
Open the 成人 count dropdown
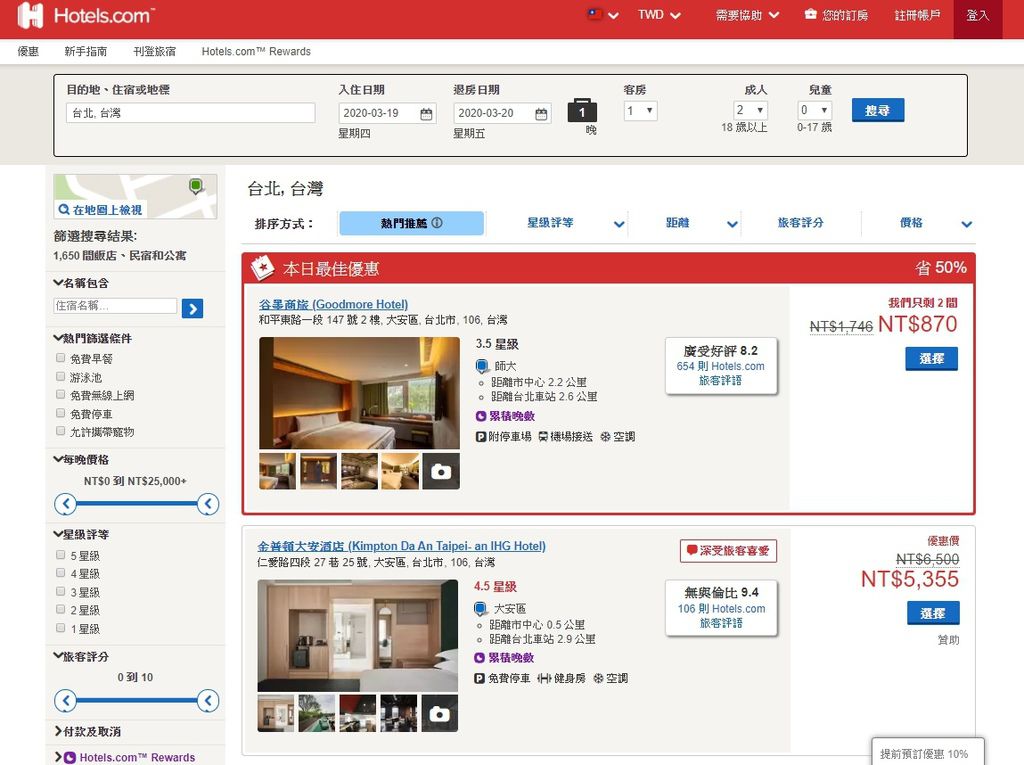click(x=750, y=110)
